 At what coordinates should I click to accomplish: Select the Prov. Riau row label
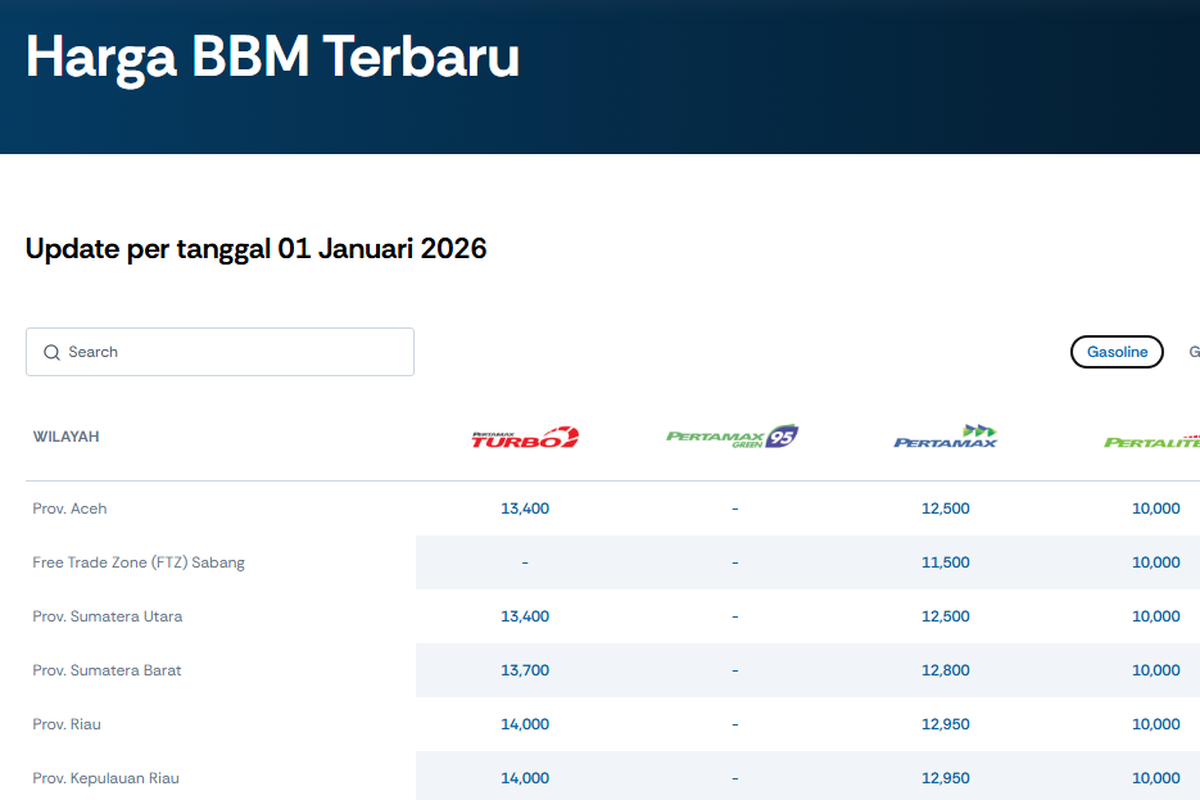(67, 724)
